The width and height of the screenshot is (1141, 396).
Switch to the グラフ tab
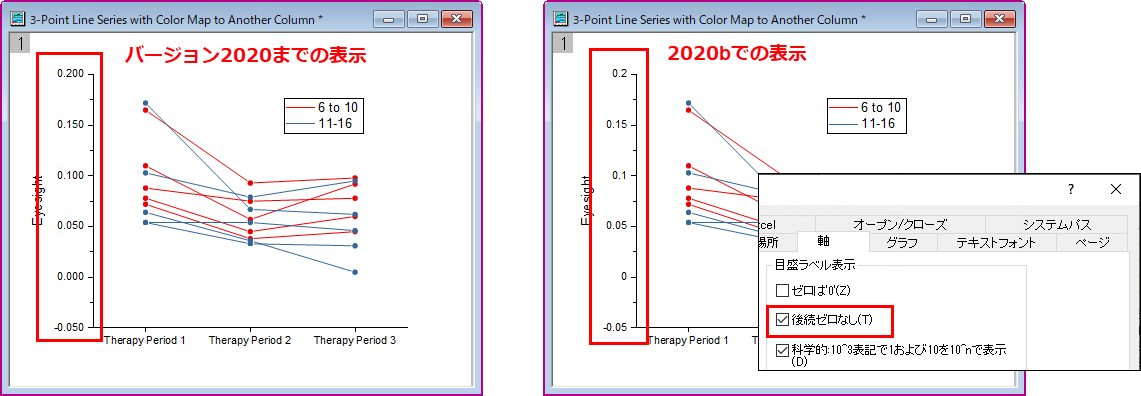point(902,242)
